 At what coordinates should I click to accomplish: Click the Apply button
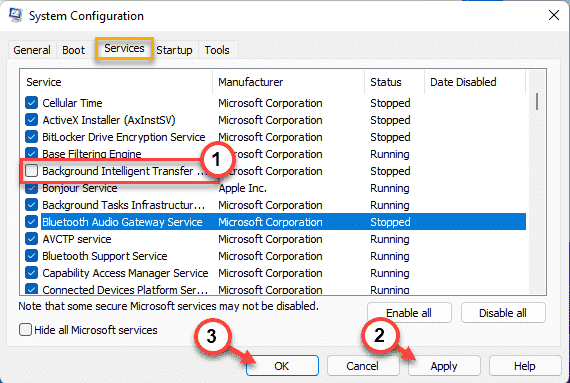pos(444,366)
